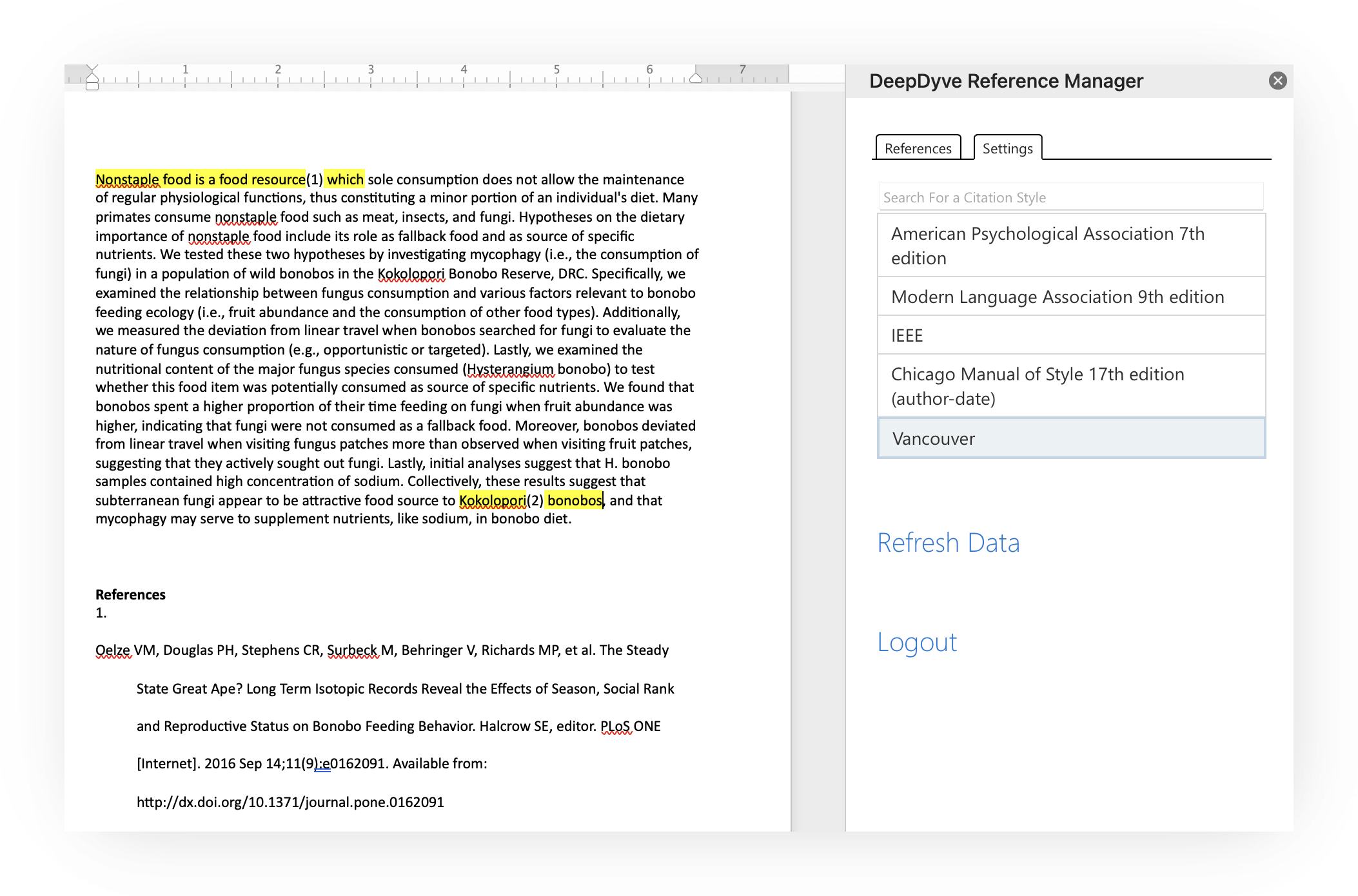
Task: Click the misspelled word Hysterangium
Action: (x=510, y=369)
